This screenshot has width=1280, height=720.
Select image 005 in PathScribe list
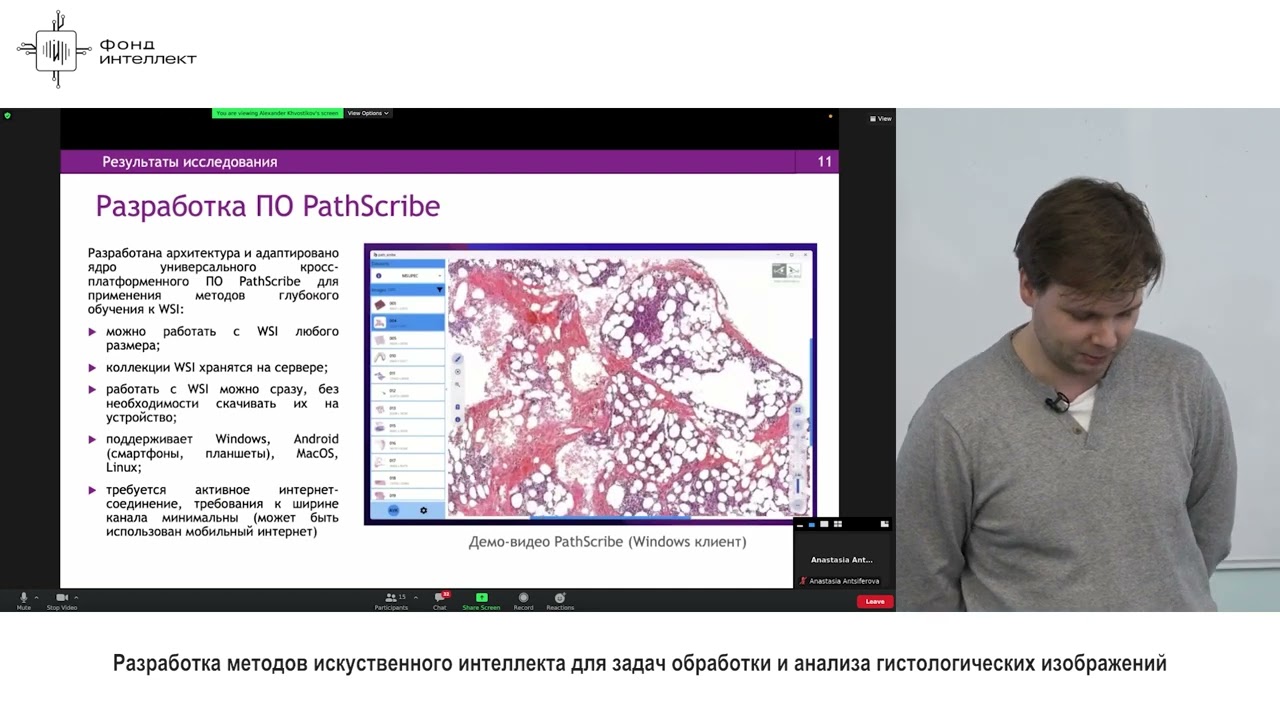[408, 340]
